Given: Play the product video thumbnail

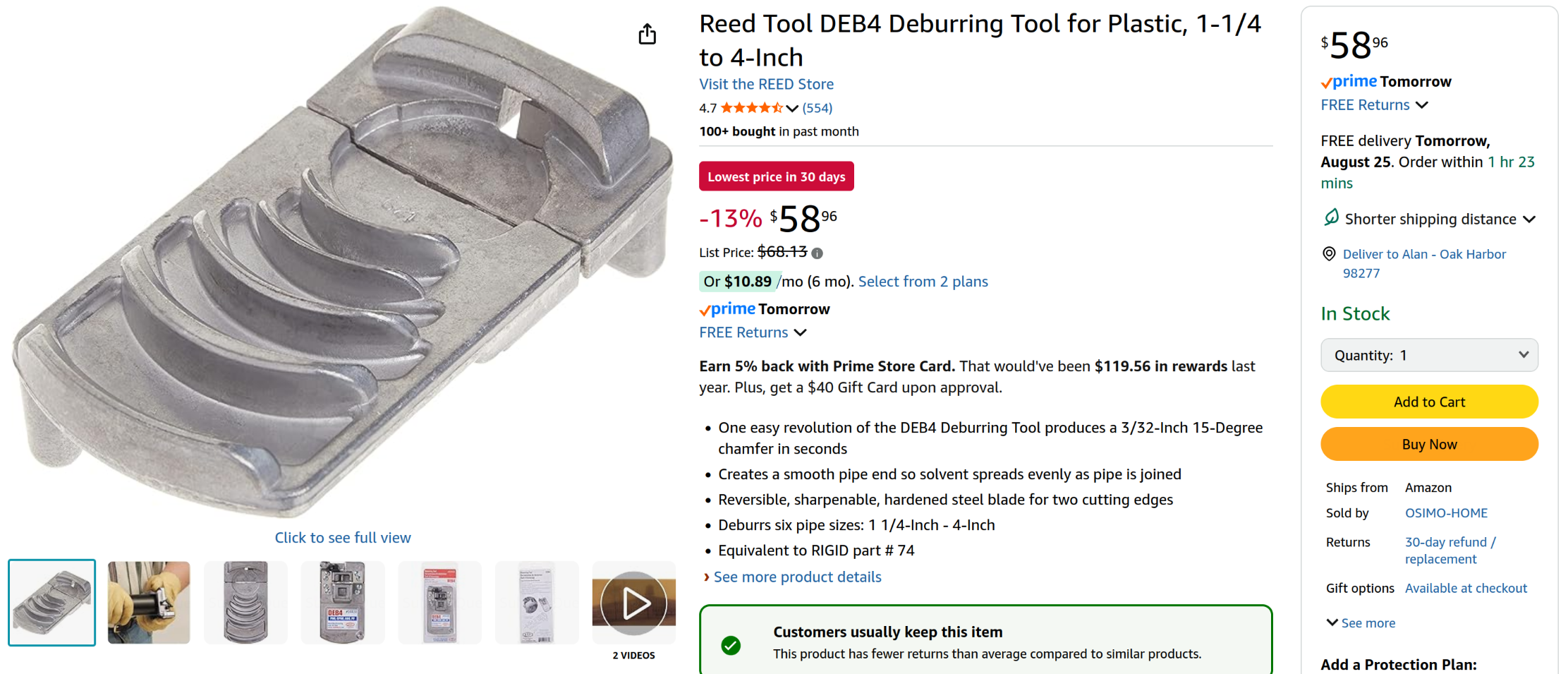Looking at the screenshot, I should pyautogui.click(x=633, y=602).
